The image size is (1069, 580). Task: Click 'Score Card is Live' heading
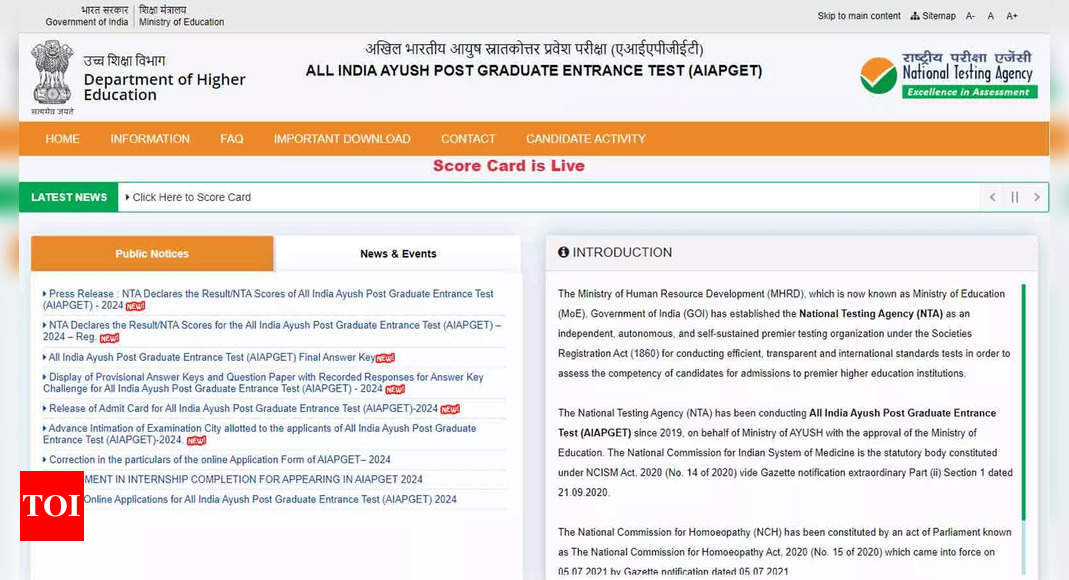[509, 166]
